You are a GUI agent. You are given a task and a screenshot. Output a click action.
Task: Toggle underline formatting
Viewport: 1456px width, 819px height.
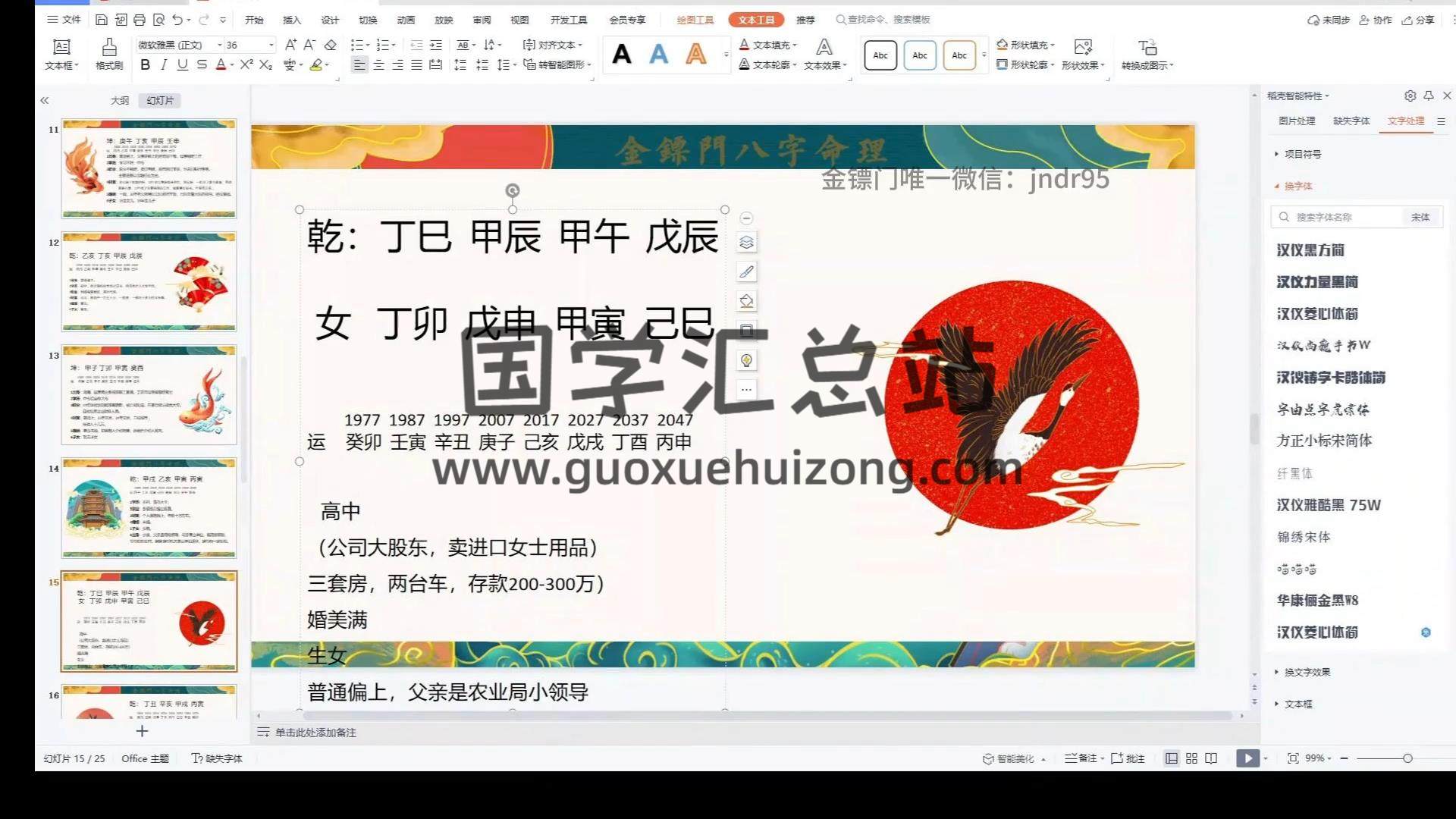point(182,65)
